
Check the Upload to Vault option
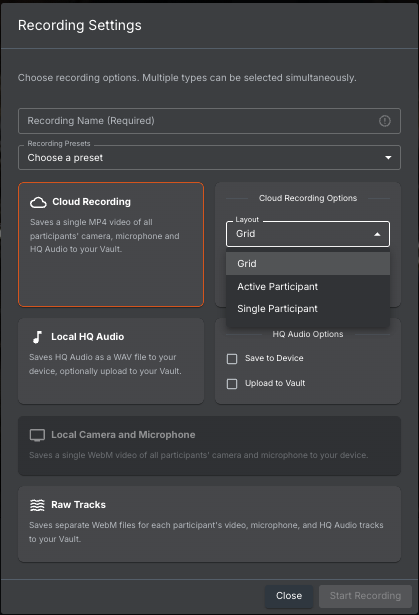[x=232, y=384]
